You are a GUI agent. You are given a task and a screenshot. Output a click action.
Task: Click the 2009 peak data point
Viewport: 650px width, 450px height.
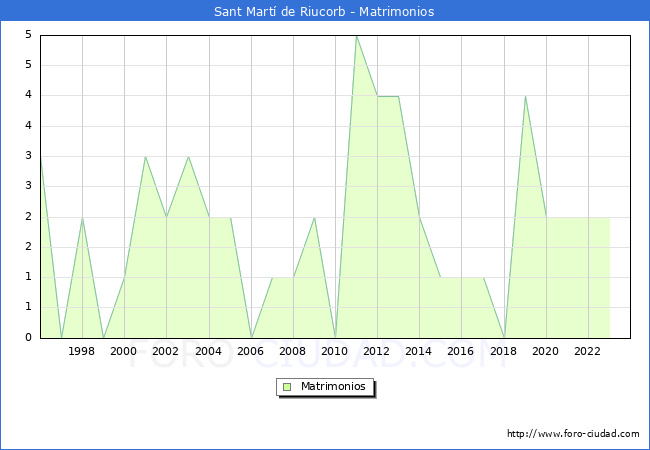[x=315, y=218]
